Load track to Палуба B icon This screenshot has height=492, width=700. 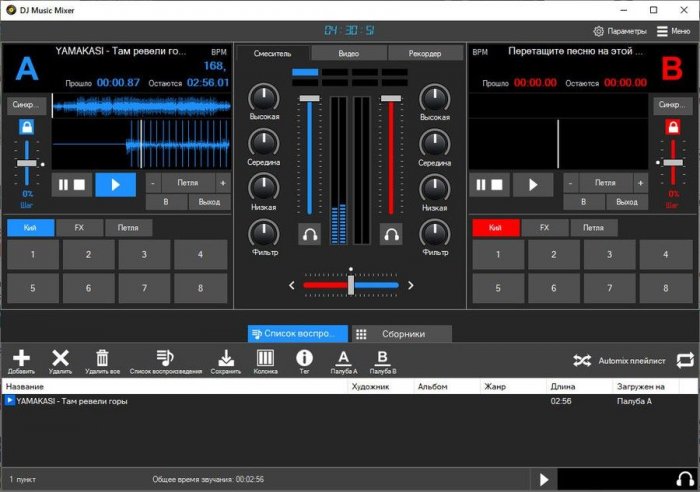point(382,358)
